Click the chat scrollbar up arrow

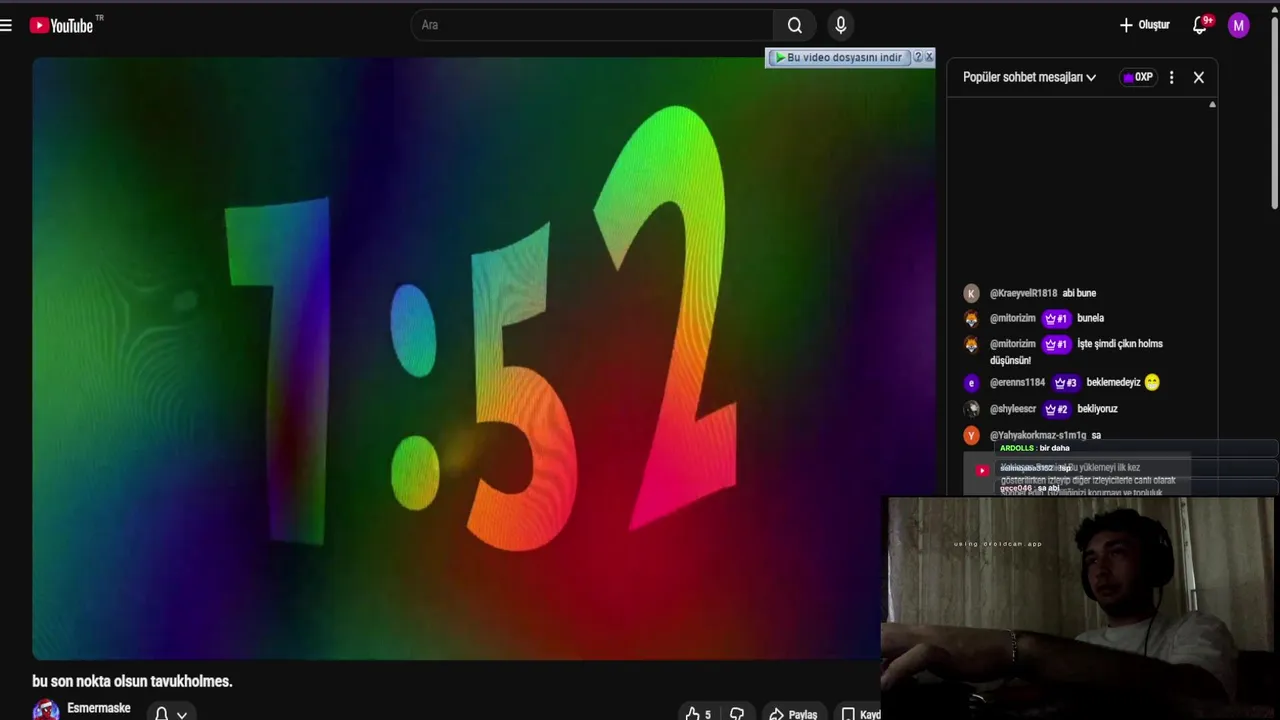(x=1212, y=104)
